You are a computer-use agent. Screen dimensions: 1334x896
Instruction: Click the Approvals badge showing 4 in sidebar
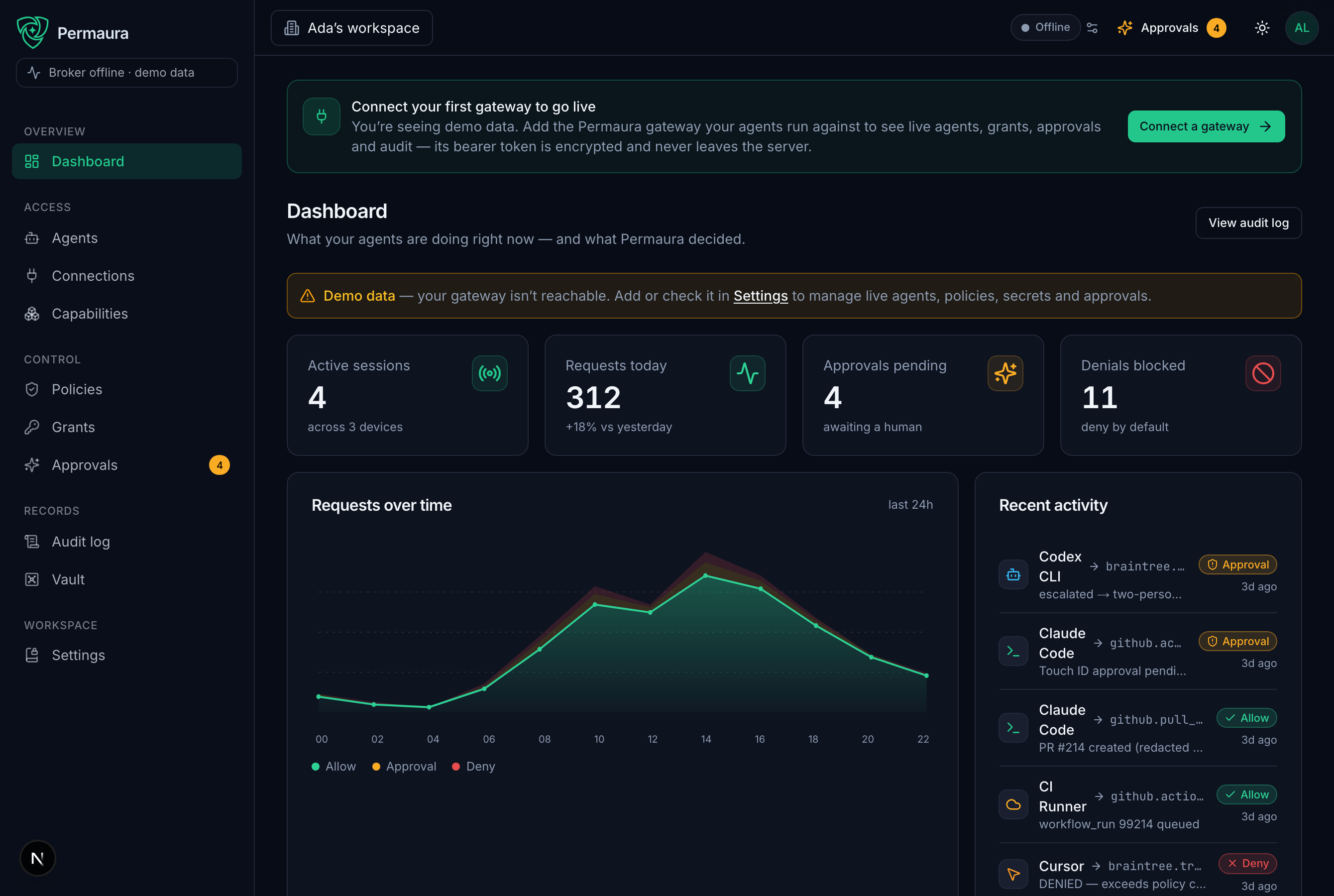(x=220, y=465)
